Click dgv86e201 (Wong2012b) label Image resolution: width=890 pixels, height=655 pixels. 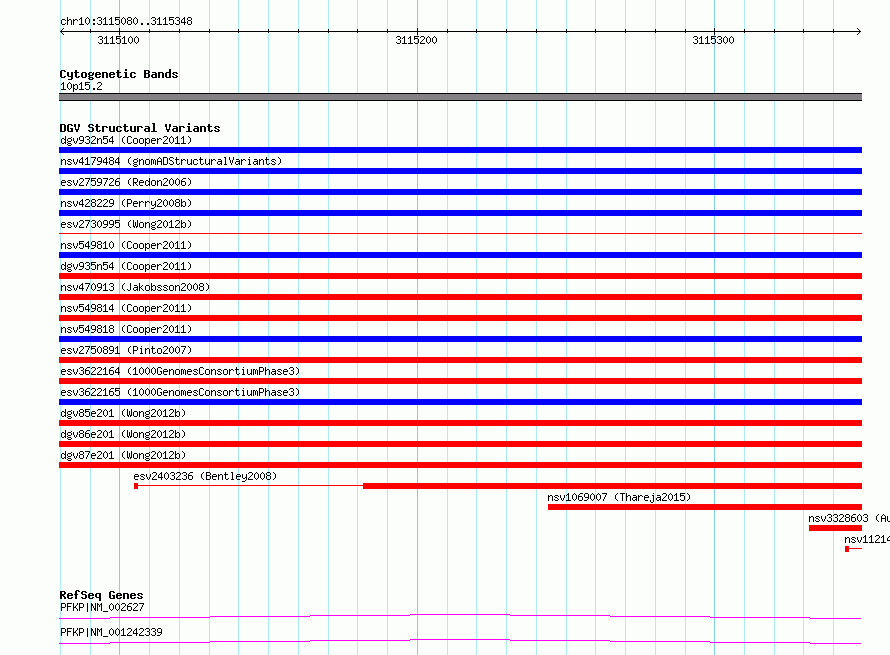coord(123,434)
